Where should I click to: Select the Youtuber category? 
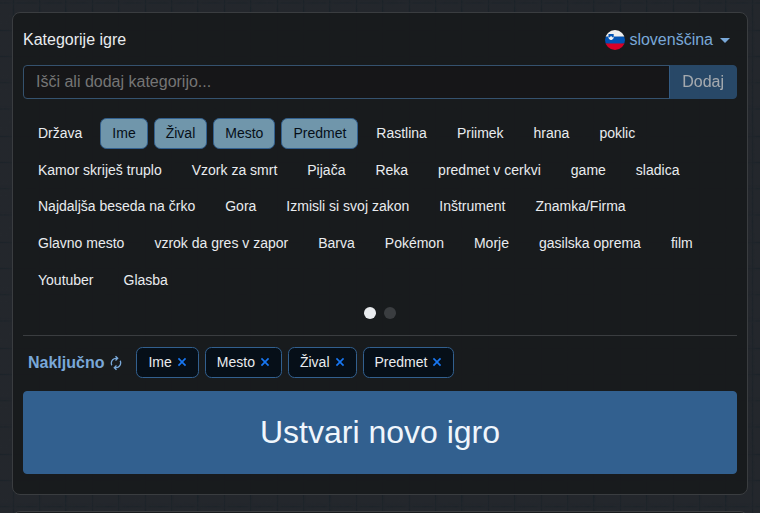pyautogui.click(x=66, y=280)
